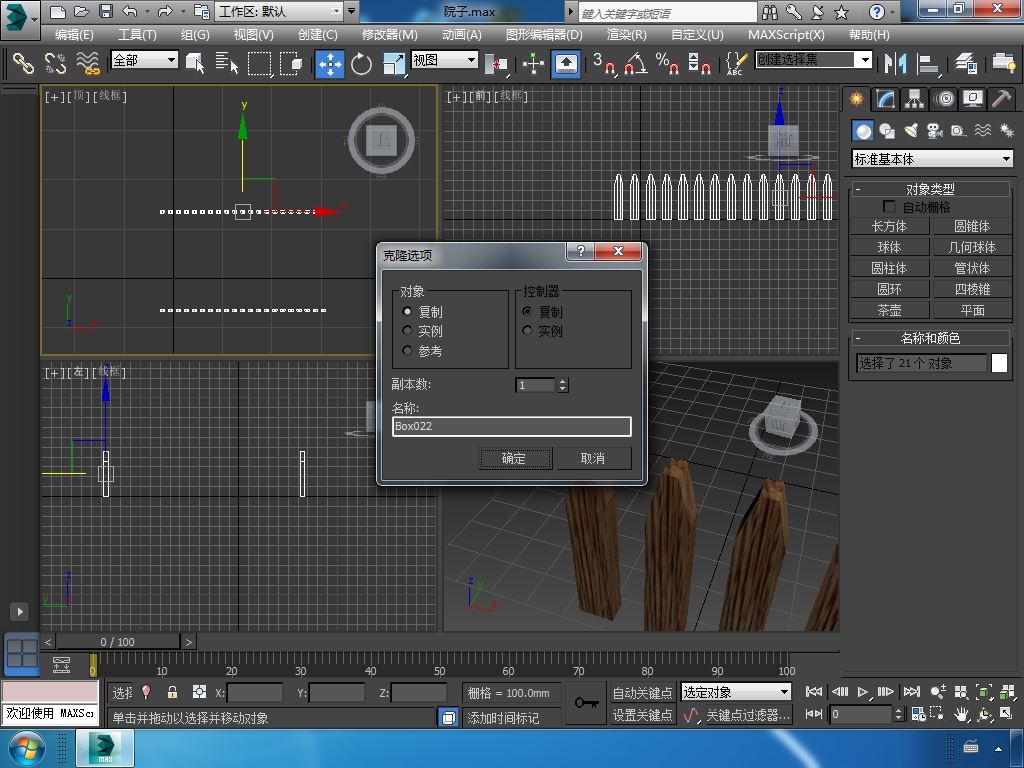1024x768 pixels.
Task: Select the Link tool in main toolbar
Action: [x=24, y=63]
